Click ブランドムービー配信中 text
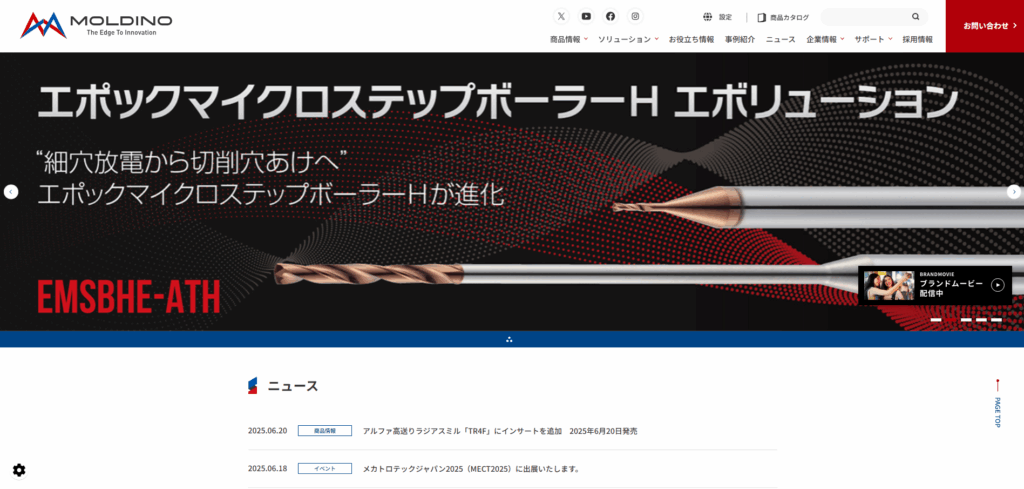This screenshot has height=489, width=1024. [x=951, y=289]
